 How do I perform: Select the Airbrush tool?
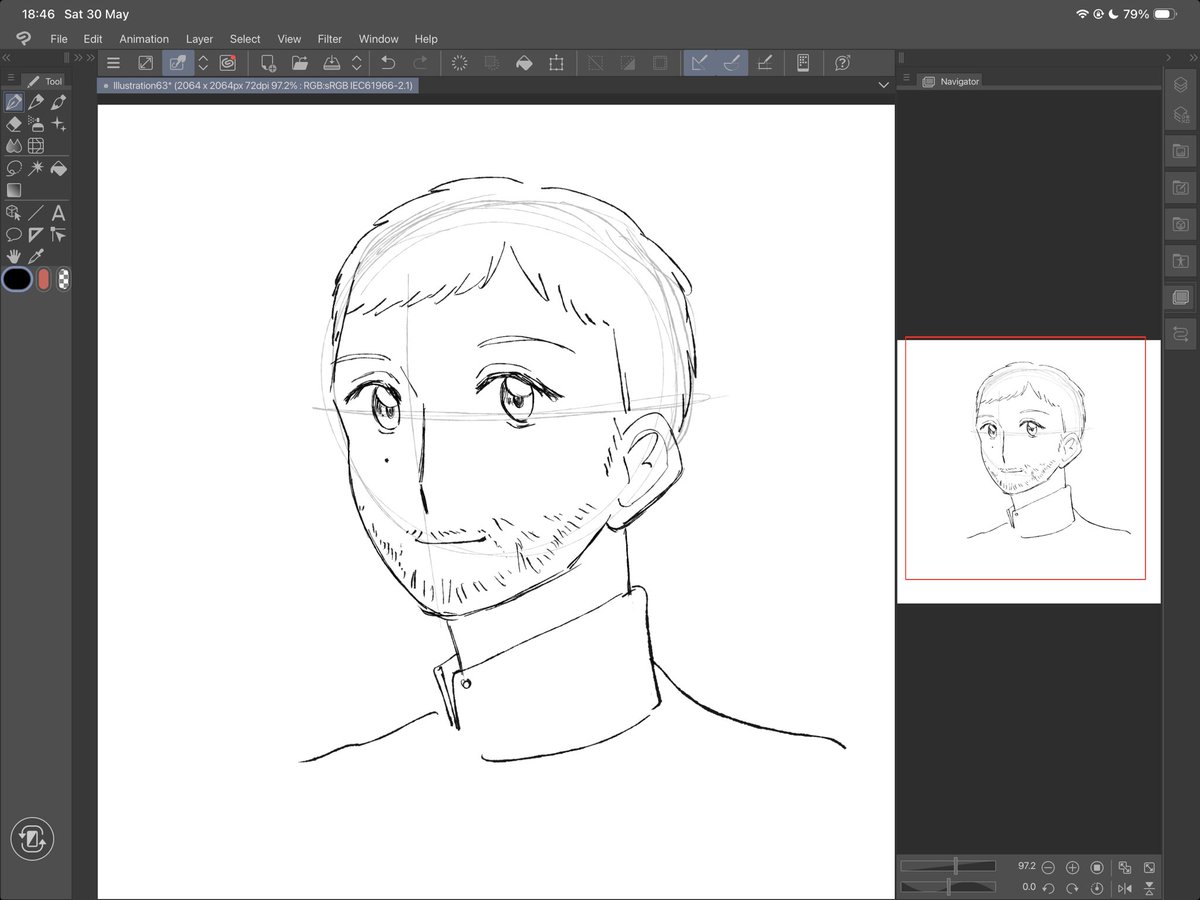[36, 124]
